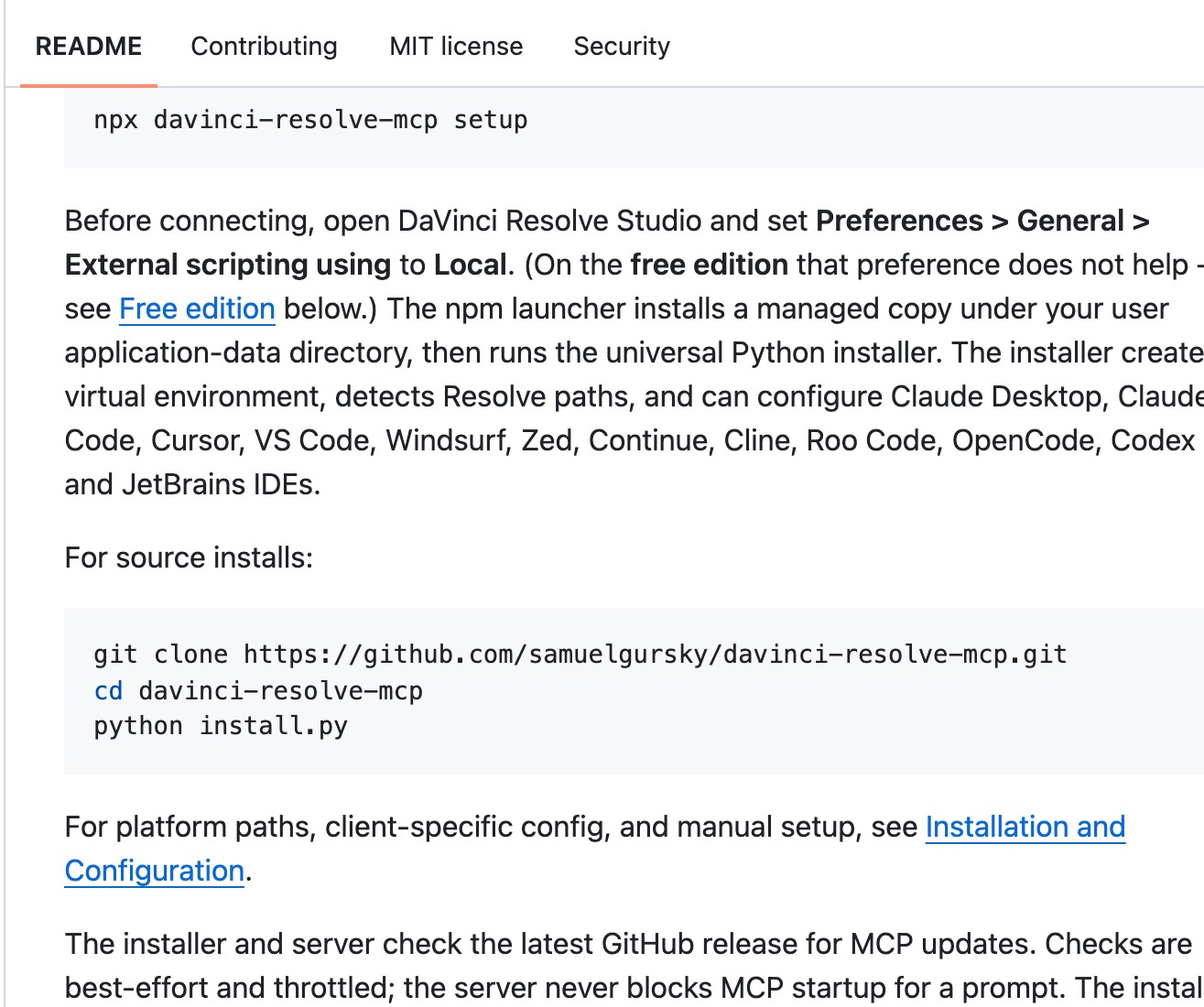The width and height of the screenshot is (1204, 1007).
Task: Open the README tab
Action: pos(89,46)
